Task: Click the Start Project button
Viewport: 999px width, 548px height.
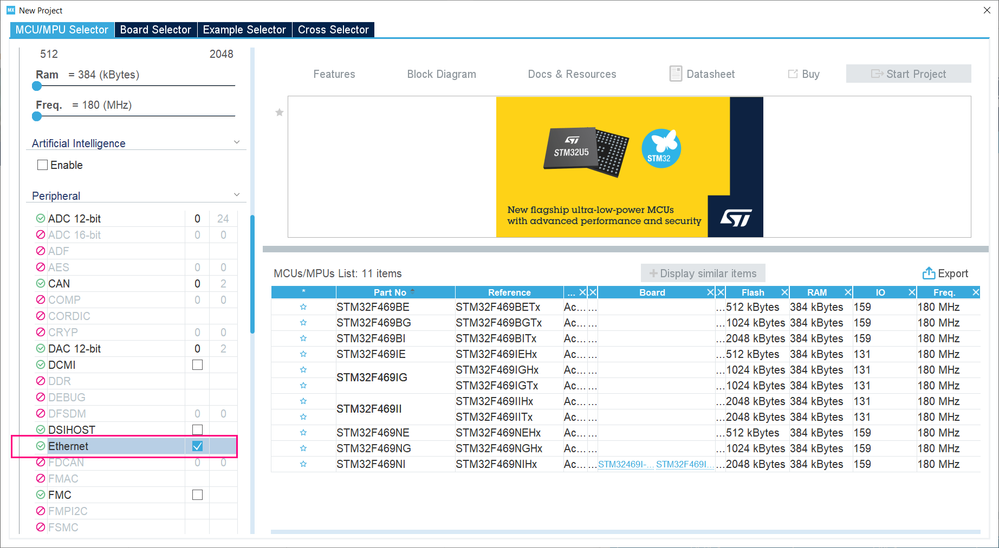Action: click(x=909, y=74)
